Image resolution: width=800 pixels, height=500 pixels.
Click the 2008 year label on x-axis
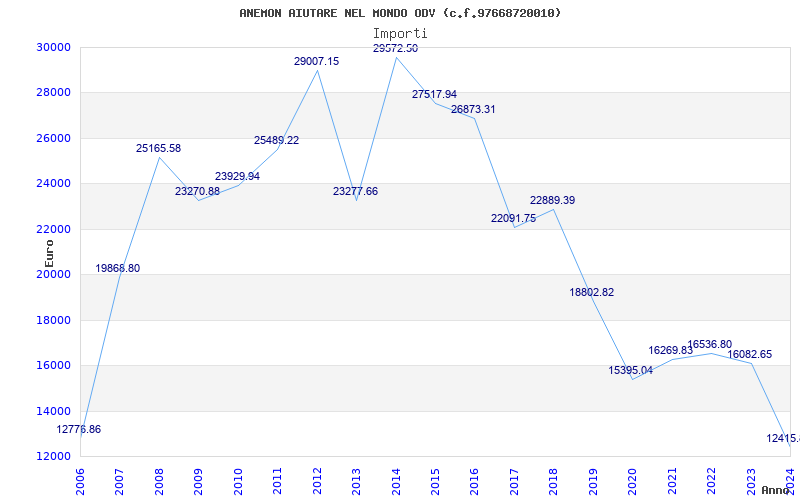[x=159, y=481]
